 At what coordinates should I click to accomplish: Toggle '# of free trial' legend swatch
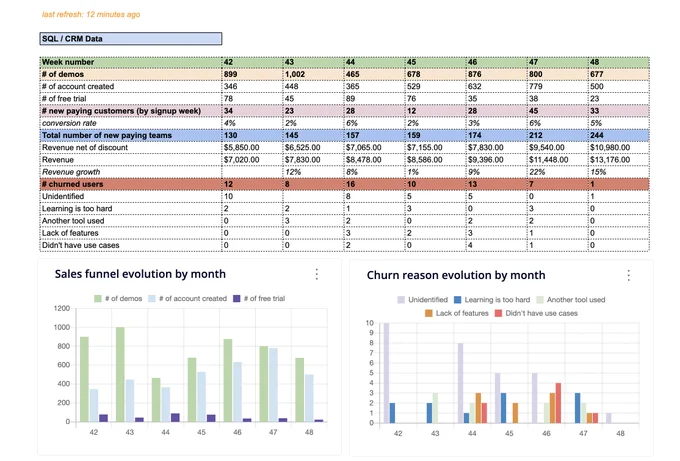point(236,298)
